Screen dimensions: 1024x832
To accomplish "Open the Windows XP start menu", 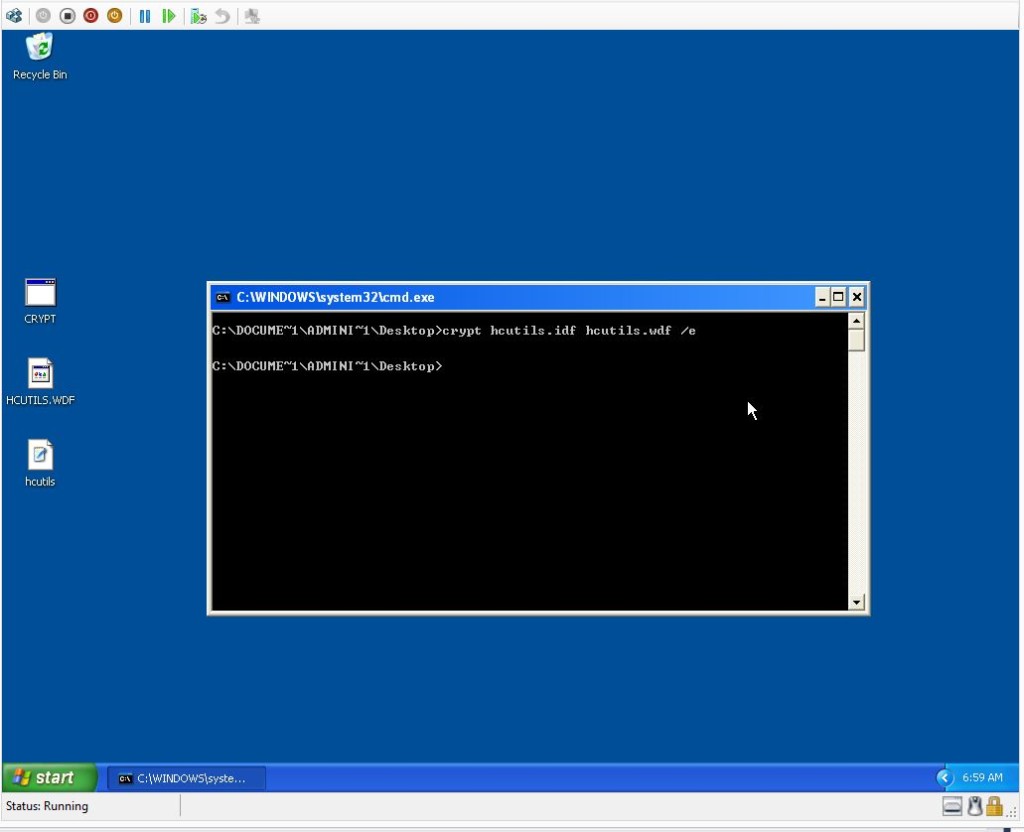I will (x=49, y=777).
